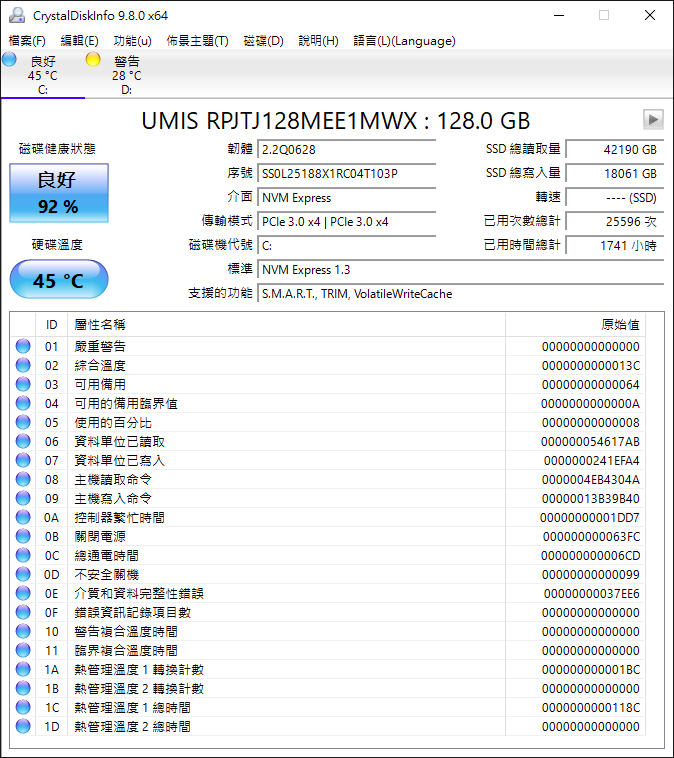Click the 支援的功能 field with S.M.A.R.T., TRIM

pos(461,294)
